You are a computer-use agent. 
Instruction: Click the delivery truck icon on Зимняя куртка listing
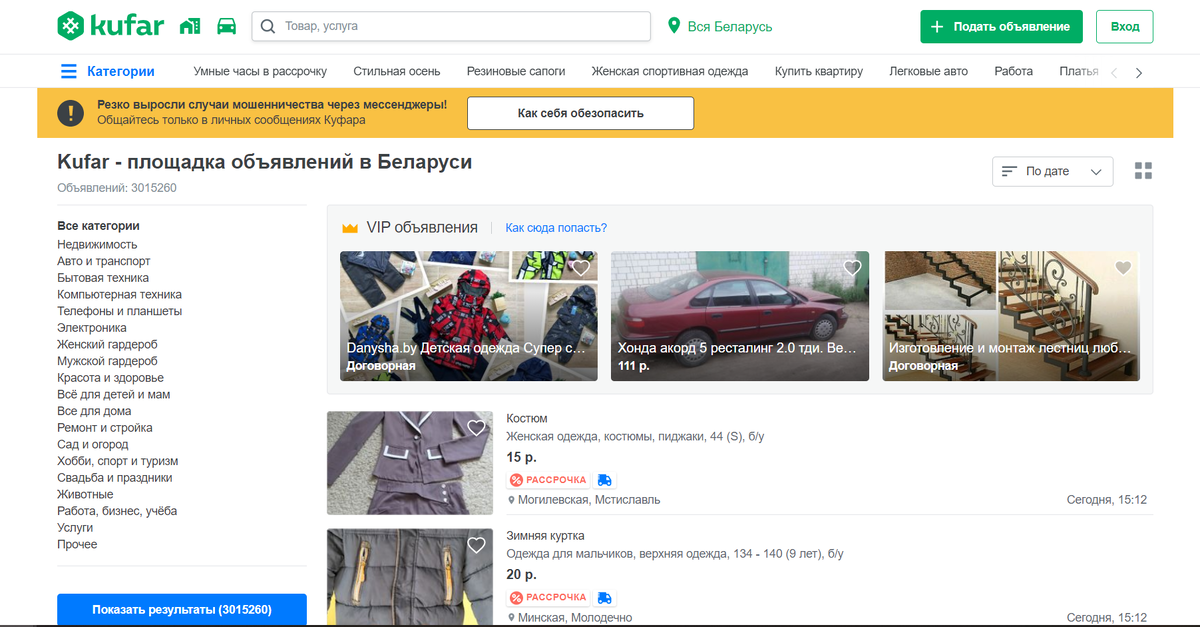604,597
